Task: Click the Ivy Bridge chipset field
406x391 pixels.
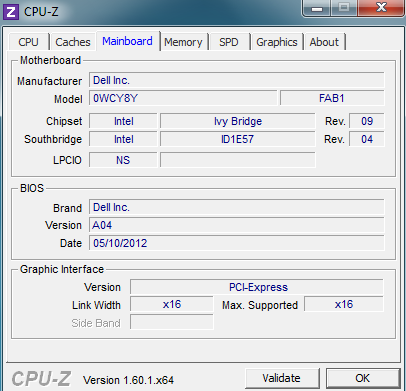Action: pyautogui.click(x=238, y=121)
